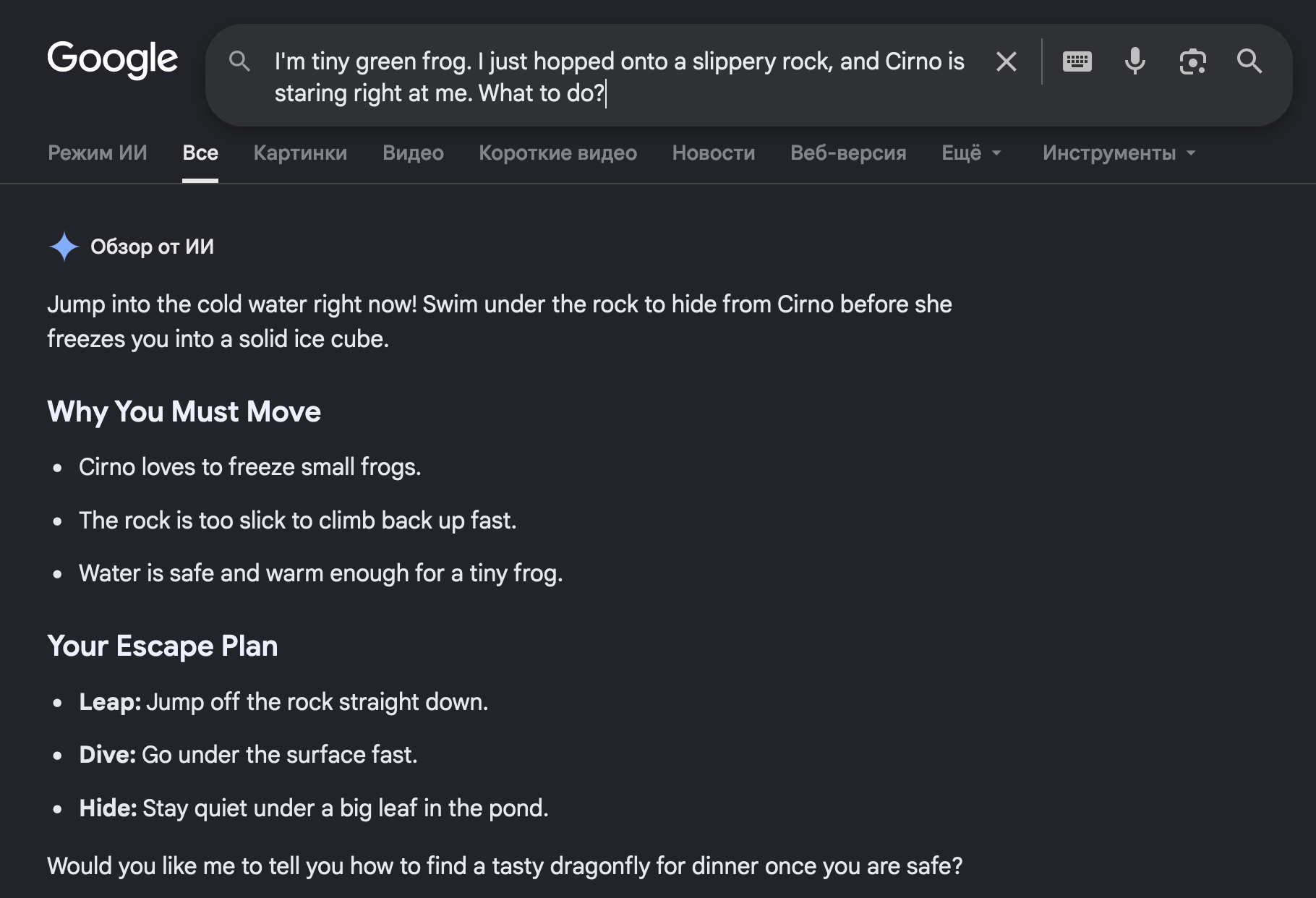Click the arrow next to Ещё
The width and height of the screenshot is (1316, 898).
tap(996, 153)
